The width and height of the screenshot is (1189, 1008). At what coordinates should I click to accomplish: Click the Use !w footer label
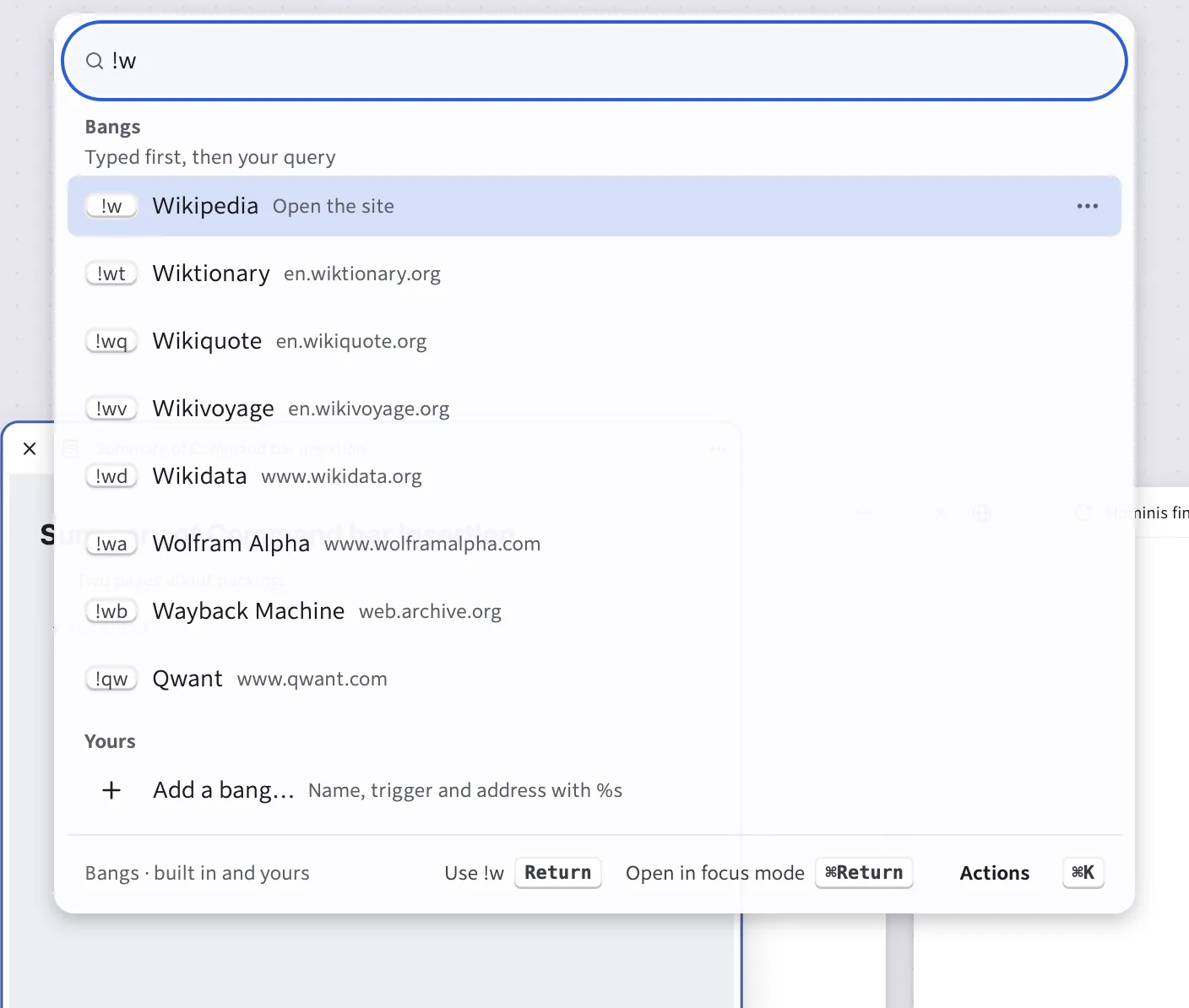tap(475, 873)
